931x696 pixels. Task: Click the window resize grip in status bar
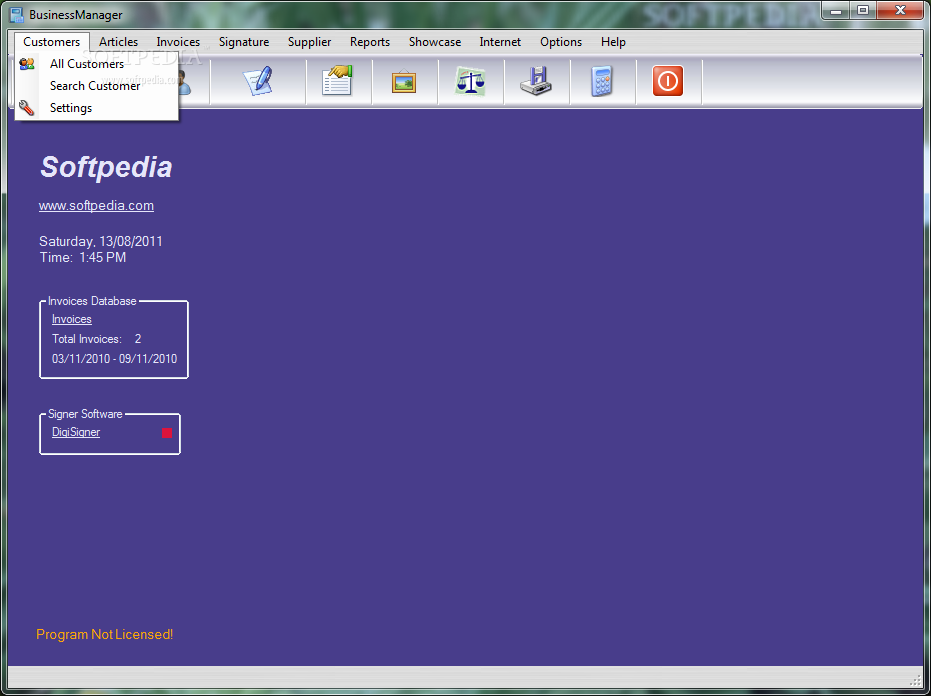(916, 680)
